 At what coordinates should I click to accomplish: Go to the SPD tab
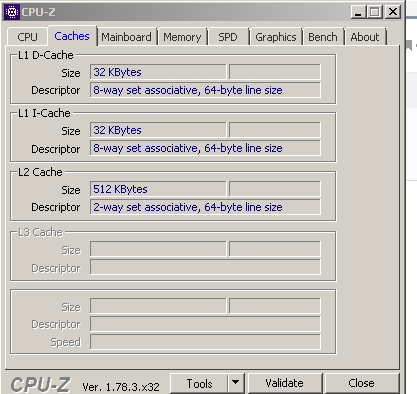point(228,37)
